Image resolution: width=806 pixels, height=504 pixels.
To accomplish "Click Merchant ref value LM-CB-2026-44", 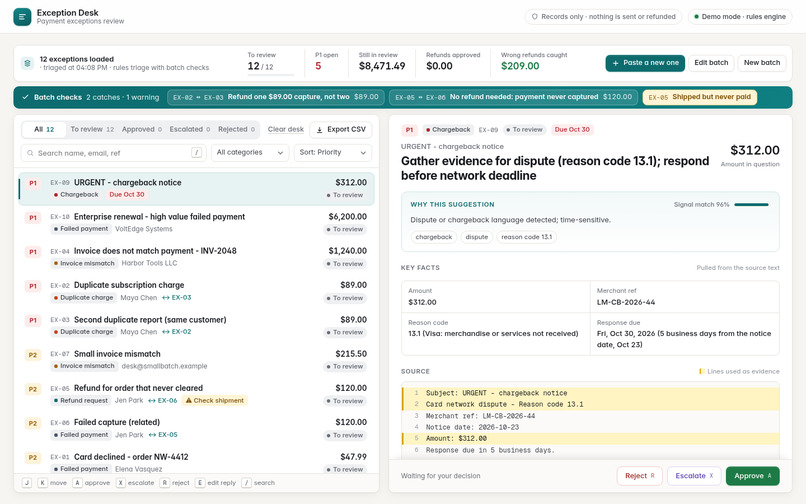I will (x=626, y=302).
